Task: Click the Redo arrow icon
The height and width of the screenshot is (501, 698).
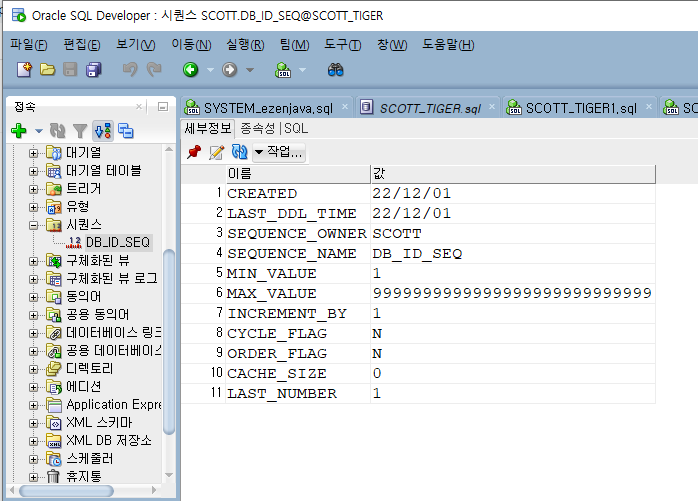Action: click(x=154, y=69)
